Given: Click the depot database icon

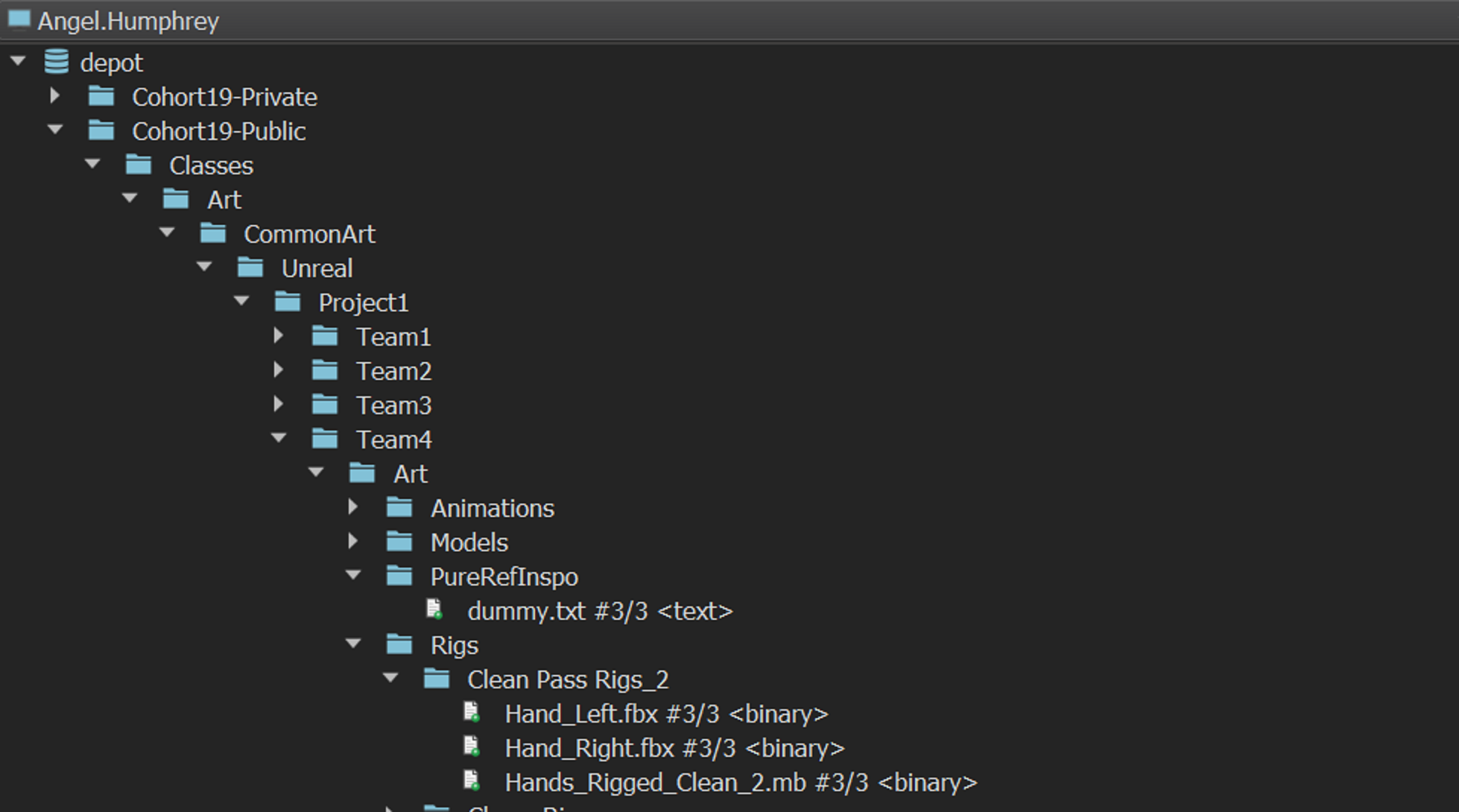Looking at the screenshot, I should tap(57, 62).
